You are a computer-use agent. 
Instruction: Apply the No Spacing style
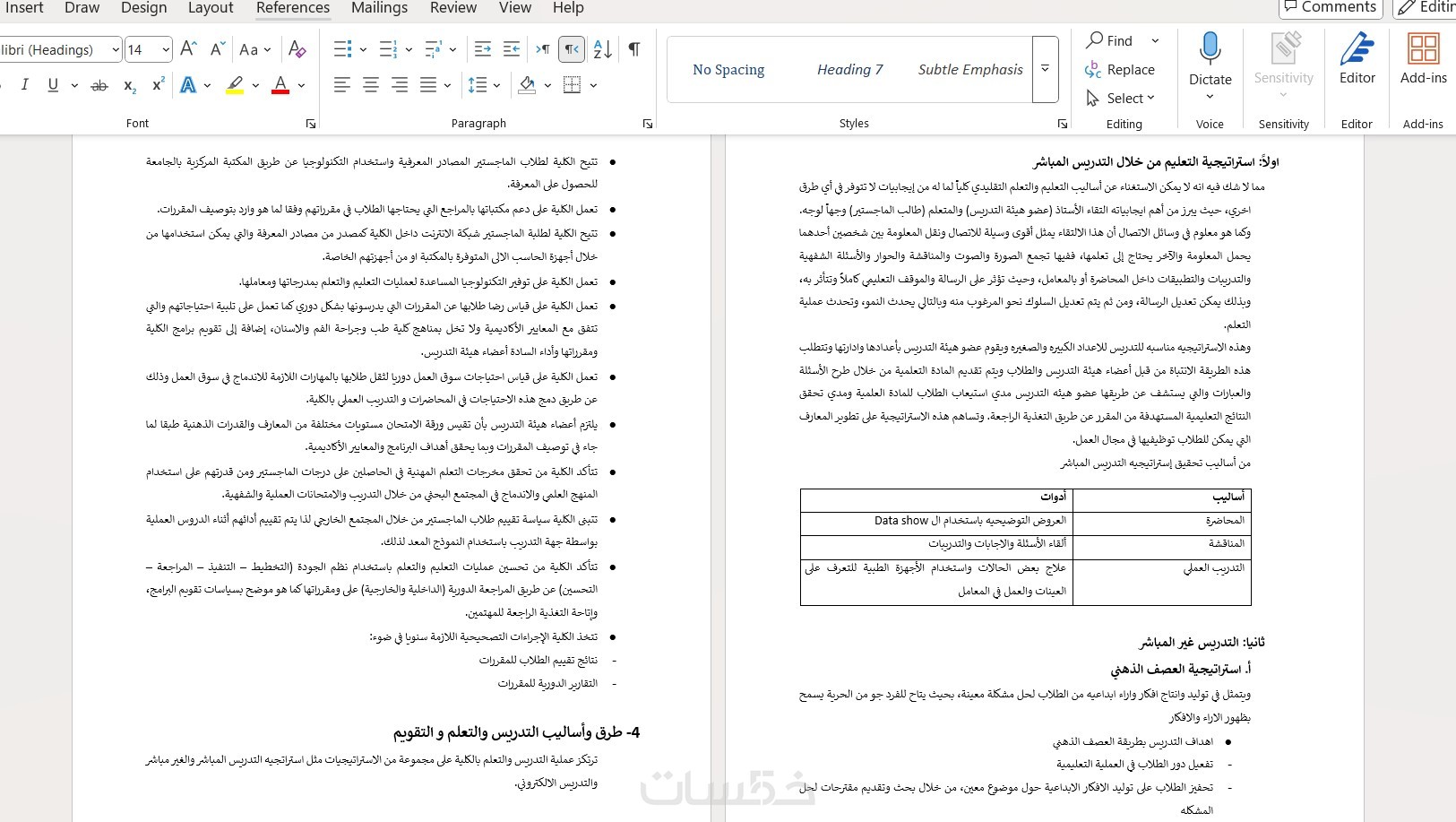pos(728,70)
